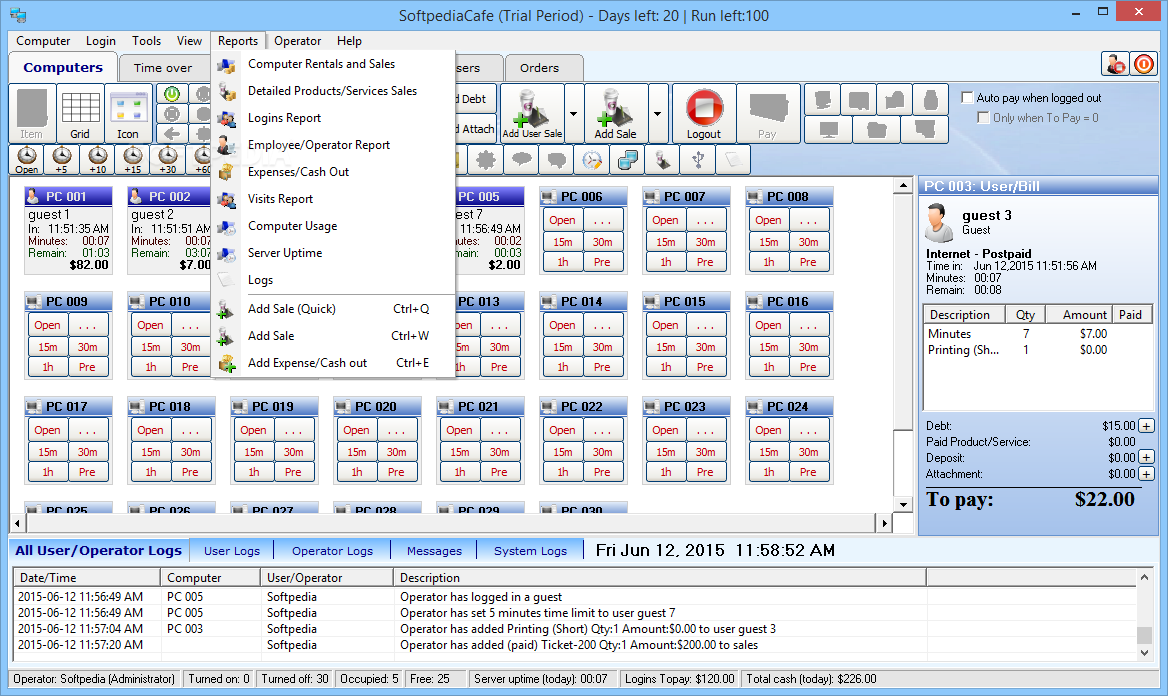
Task: Expand Attachment with its plus button
Action: click(x=1146, y=474)
